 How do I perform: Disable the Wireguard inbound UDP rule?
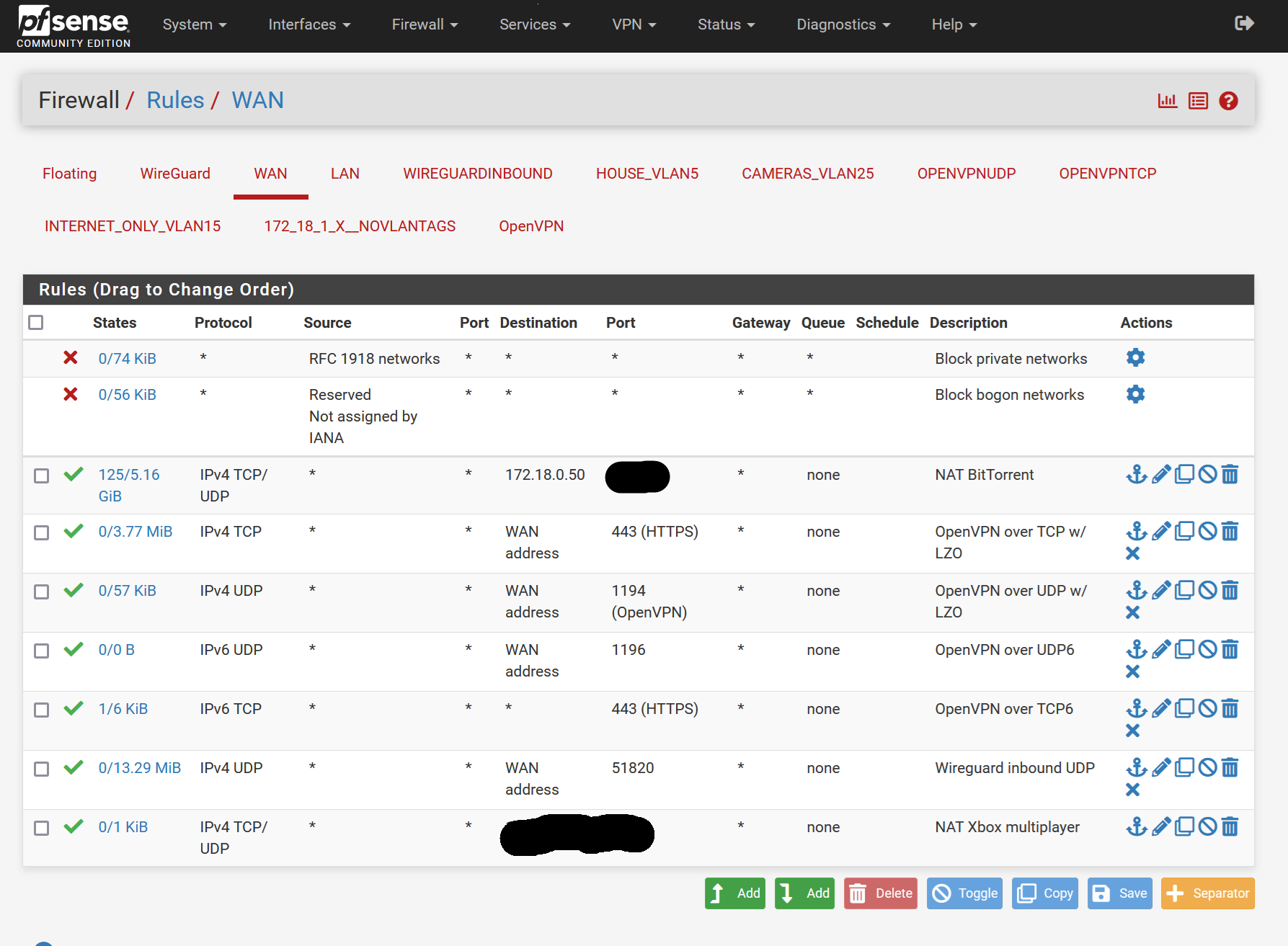[x=1207, y=767]
